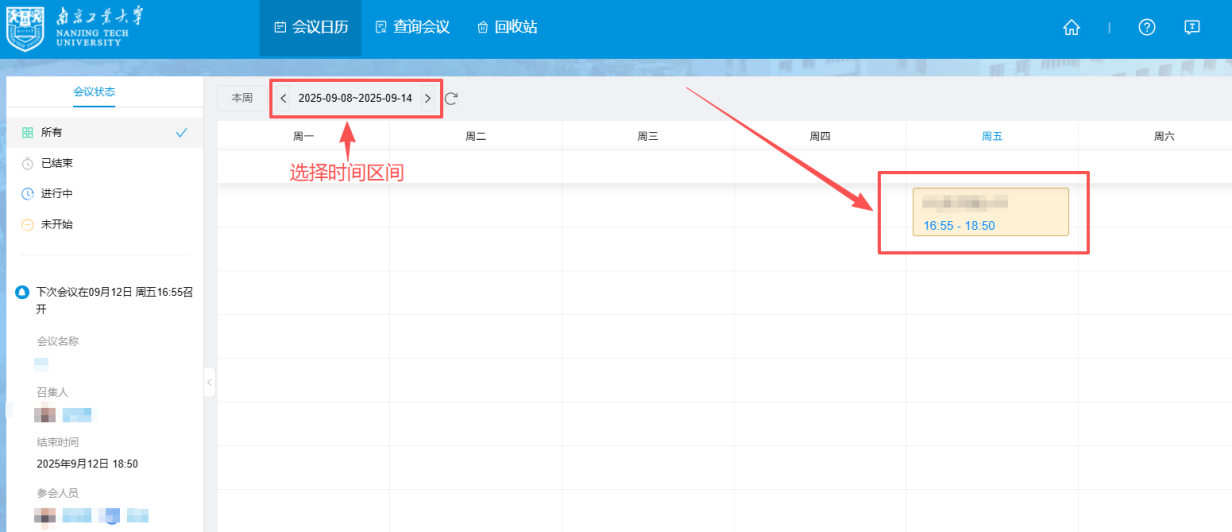This screenshot has width=1232, height=532.
Task: Filter meetings by 已结束 status
Action: tap(56, 163)
